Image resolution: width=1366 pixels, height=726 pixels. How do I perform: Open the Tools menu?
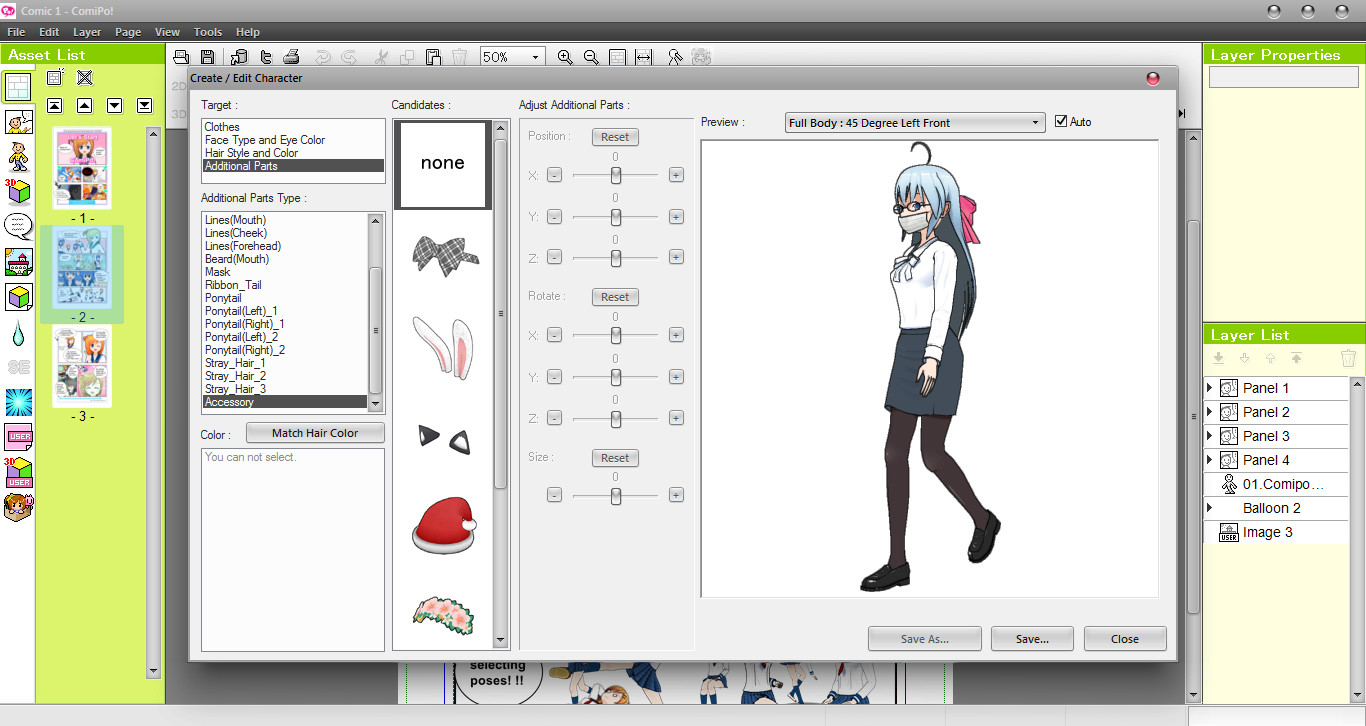pos(207,31)
